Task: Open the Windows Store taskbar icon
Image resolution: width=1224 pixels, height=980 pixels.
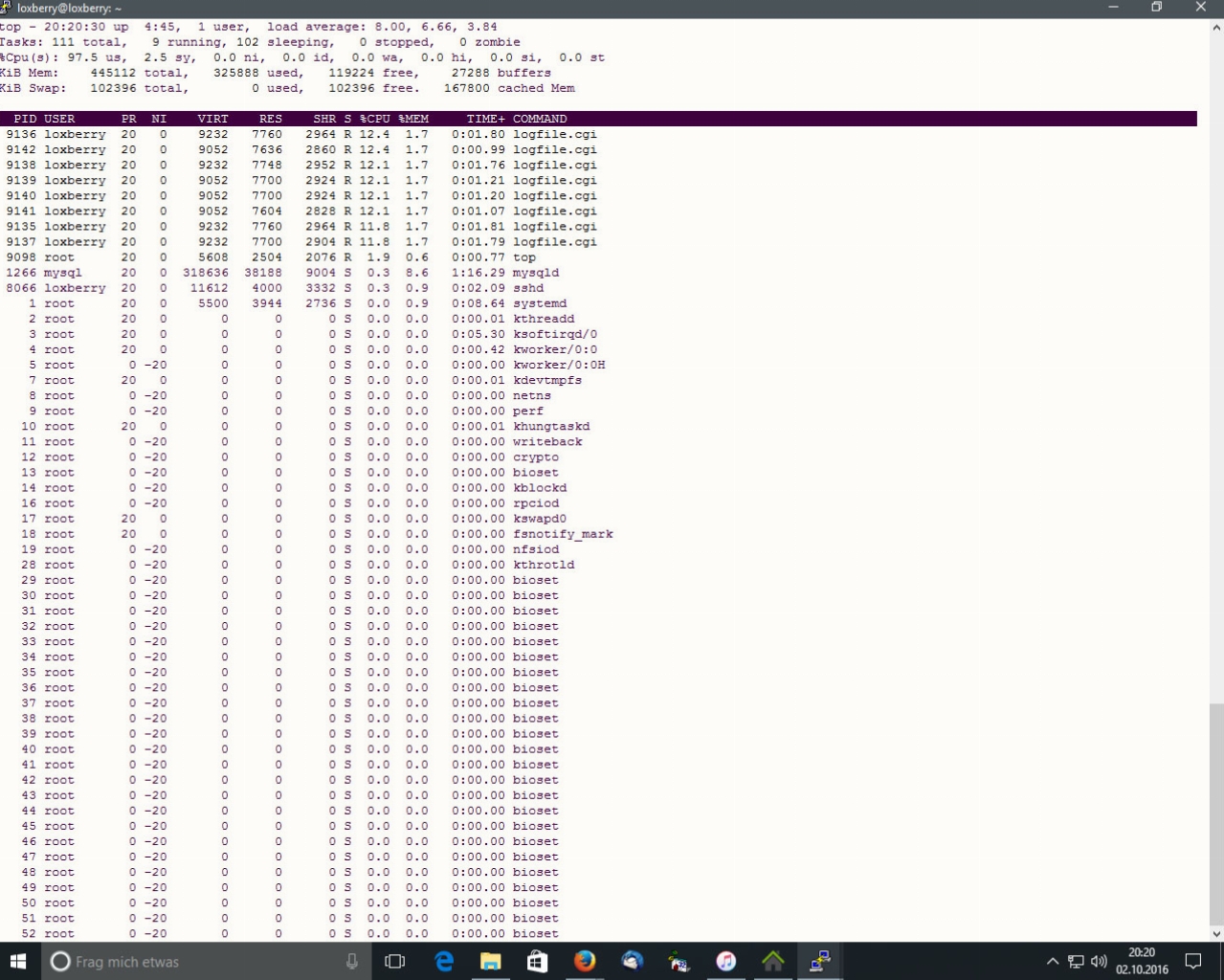Action: (538, 961)
